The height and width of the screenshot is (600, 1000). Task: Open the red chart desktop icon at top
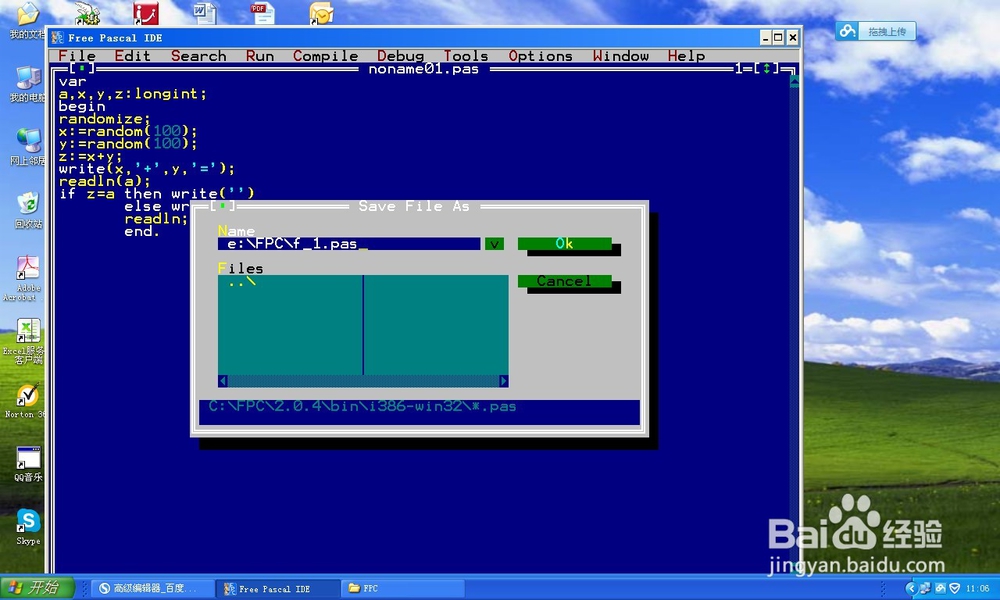tap(146, 13)
